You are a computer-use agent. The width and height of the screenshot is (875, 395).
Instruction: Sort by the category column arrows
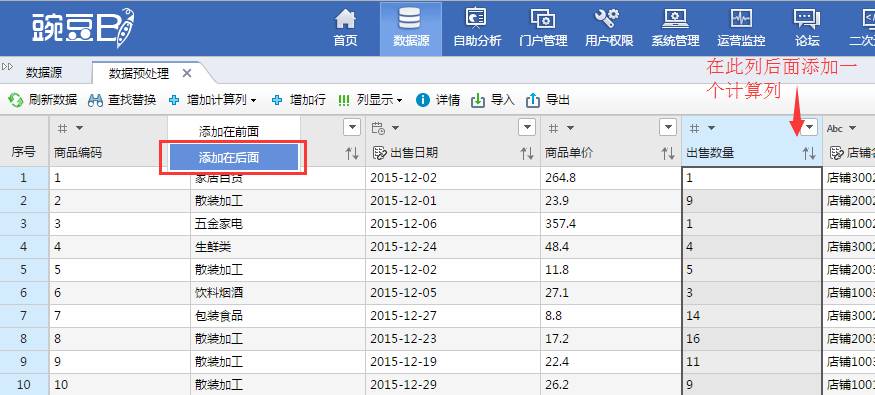pos(352,153)
